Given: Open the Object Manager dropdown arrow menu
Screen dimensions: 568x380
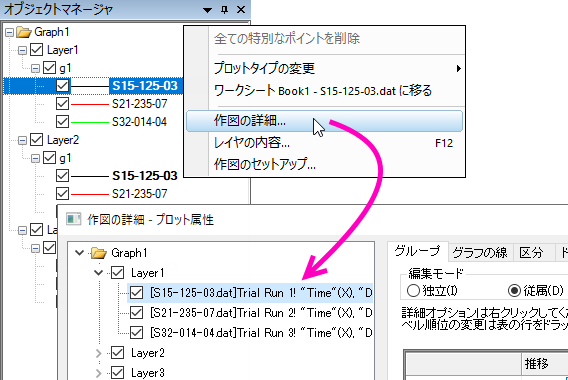Looking at the screenshot, I should click(207, 10).
